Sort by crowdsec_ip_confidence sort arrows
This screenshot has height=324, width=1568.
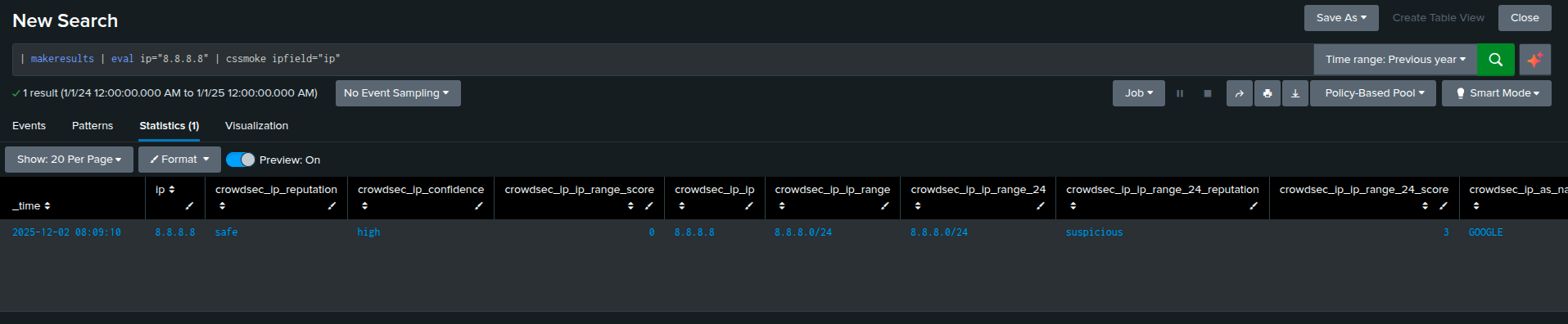tap(364, 206)
